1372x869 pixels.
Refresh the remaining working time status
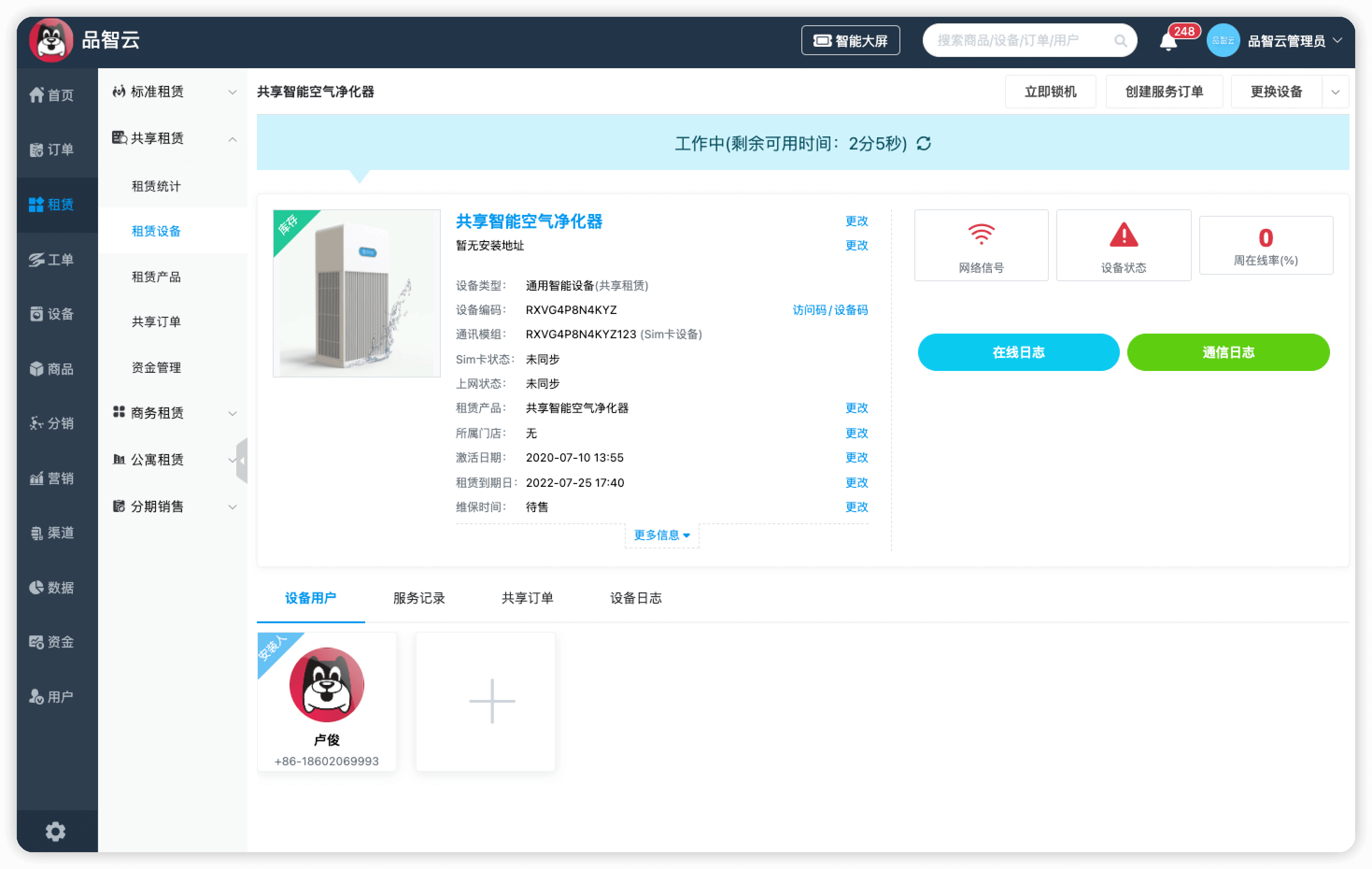point(924,144)
